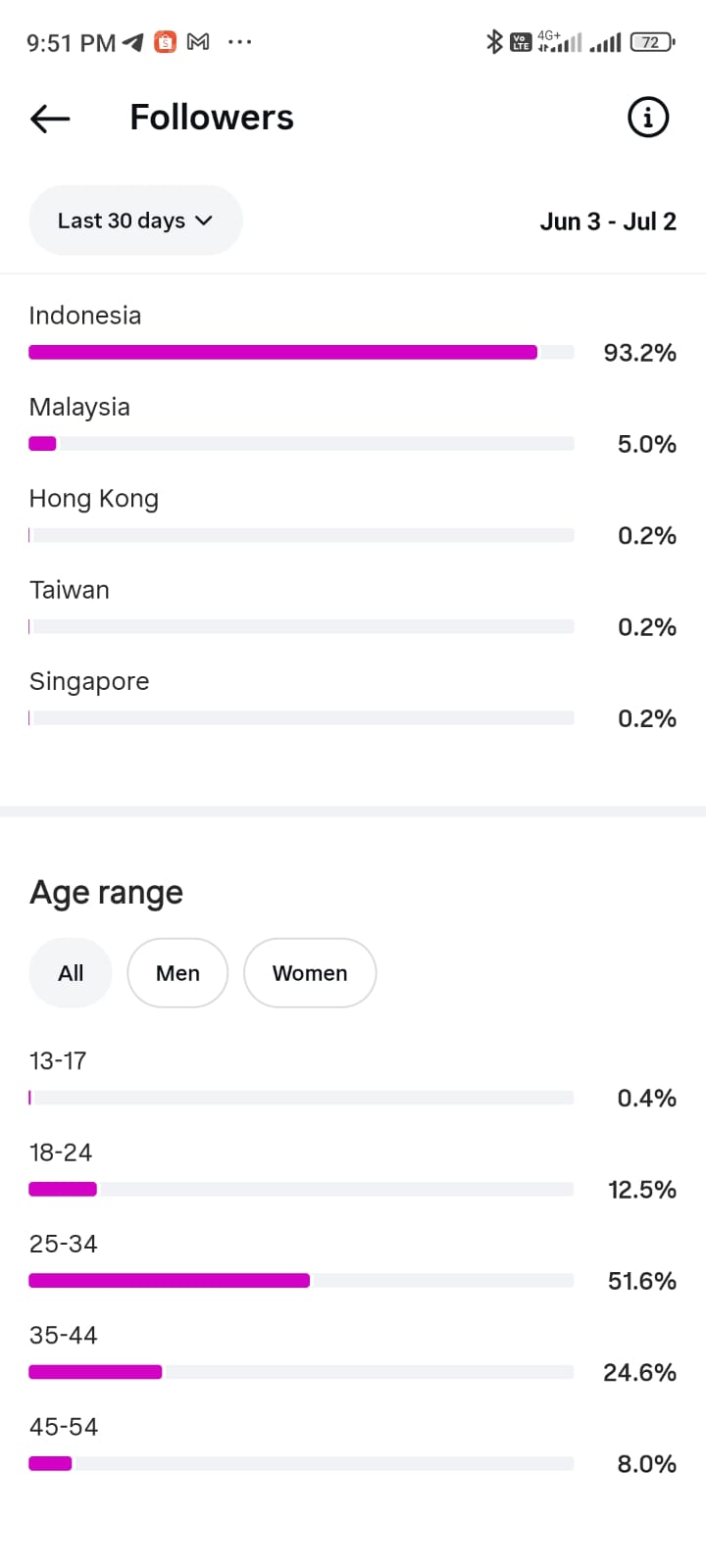Tap the Gmail notification icon
Image resolution: width=706 pixels, height=1568 pixels.
(x=198, y=42)
